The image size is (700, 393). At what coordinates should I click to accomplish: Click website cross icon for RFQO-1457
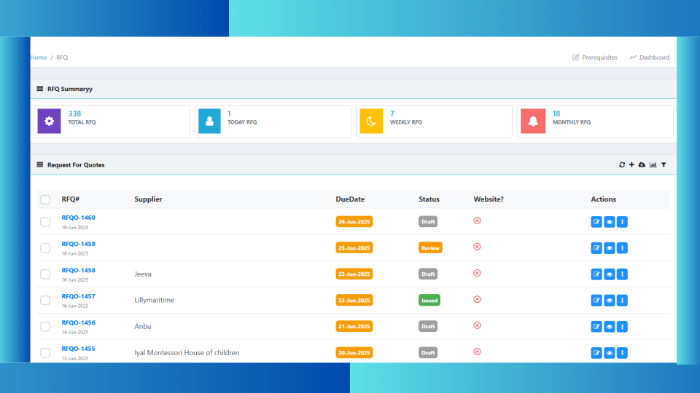477,299
